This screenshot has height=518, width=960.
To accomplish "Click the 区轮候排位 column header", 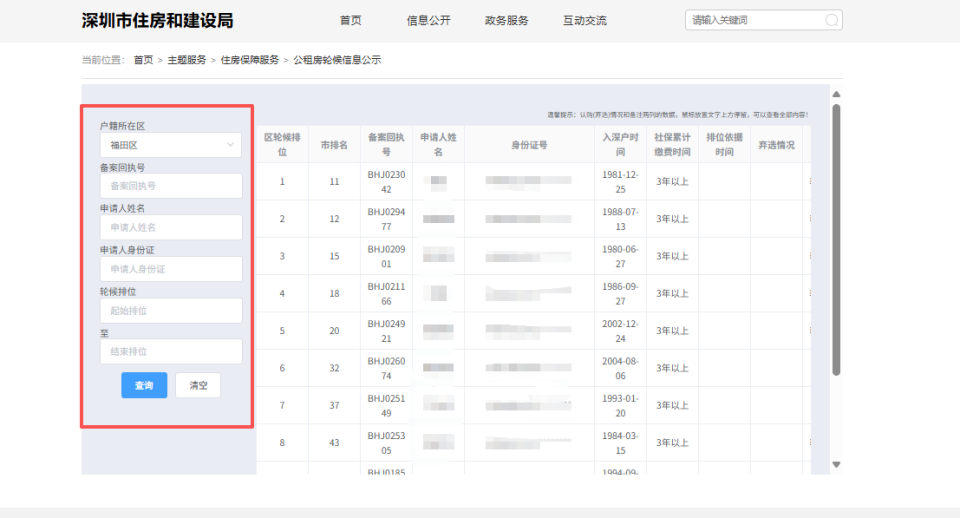I will click(282, 145).
